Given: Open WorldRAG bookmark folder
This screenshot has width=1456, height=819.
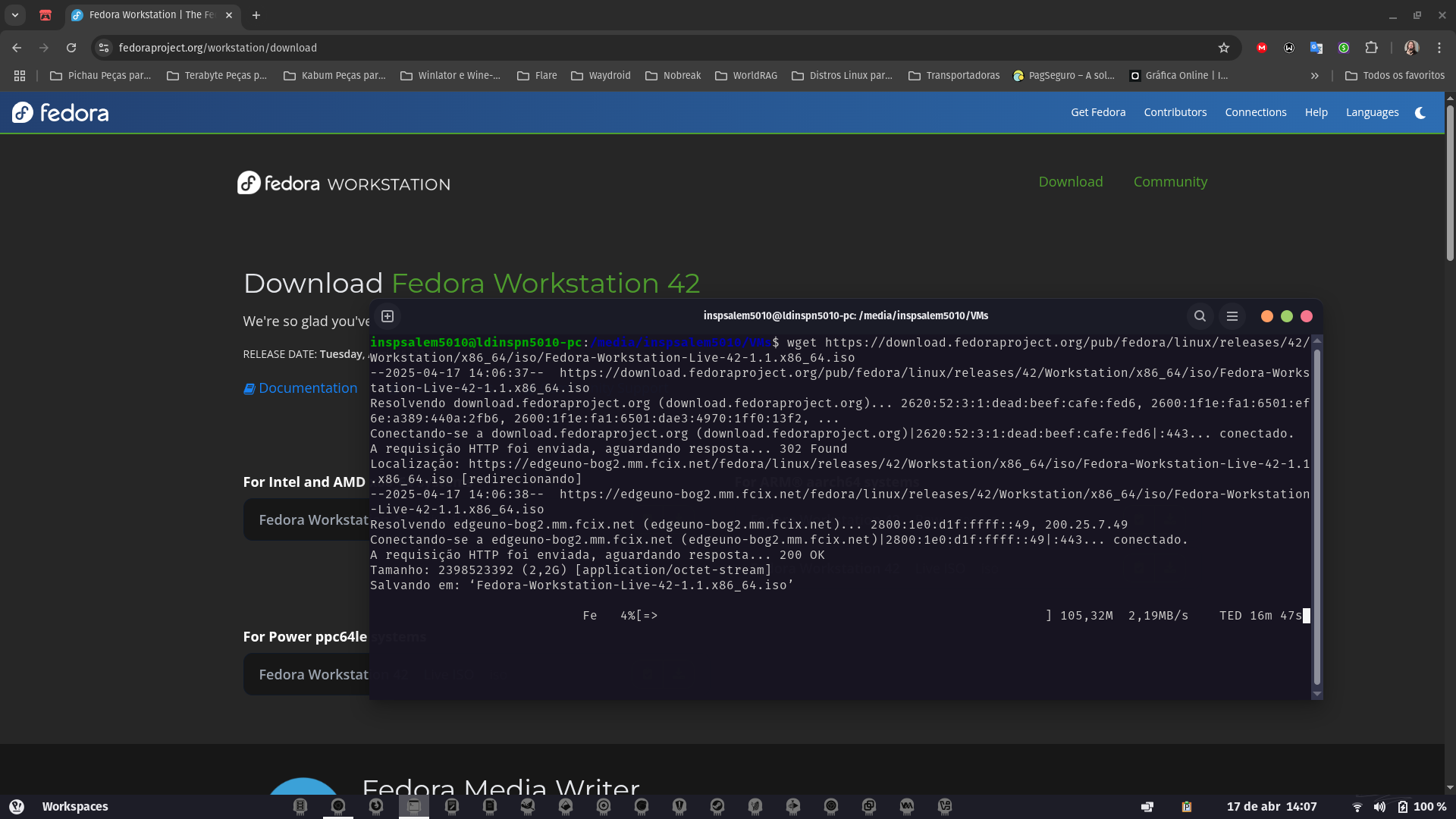Looking at the screenshot, I should click(x=746, y=76).
